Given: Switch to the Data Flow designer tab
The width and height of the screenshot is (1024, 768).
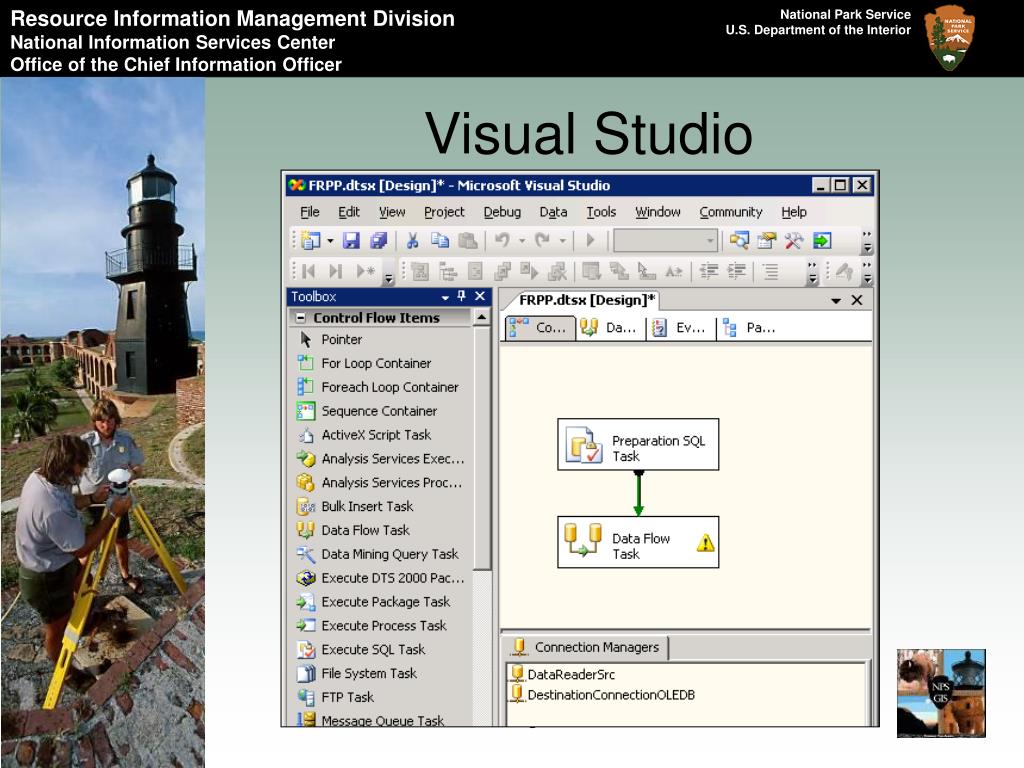Looking at the screenshot, I should (x=611, y=328).
